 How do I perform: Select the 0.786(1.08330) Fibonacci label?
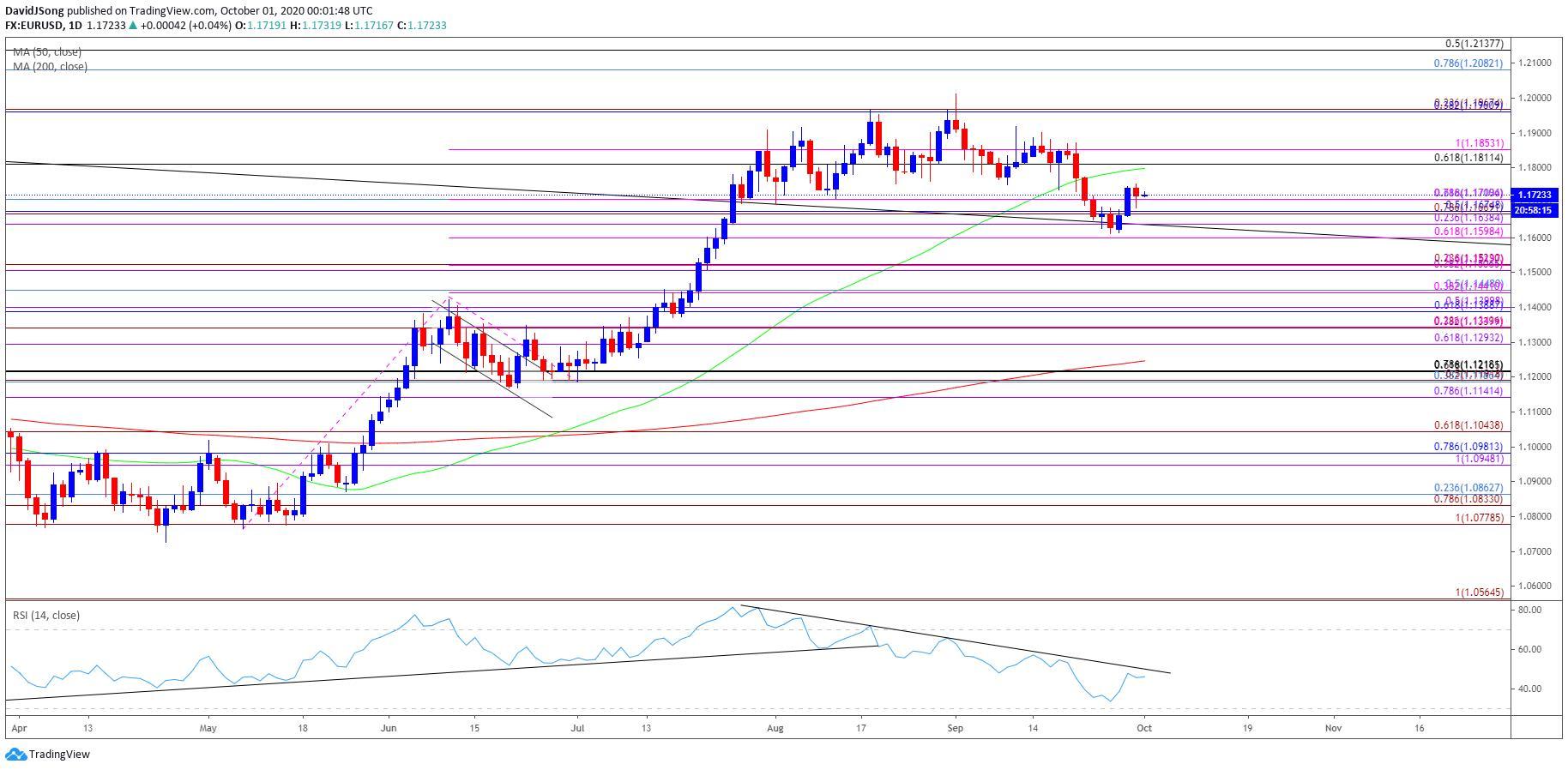1468,499
